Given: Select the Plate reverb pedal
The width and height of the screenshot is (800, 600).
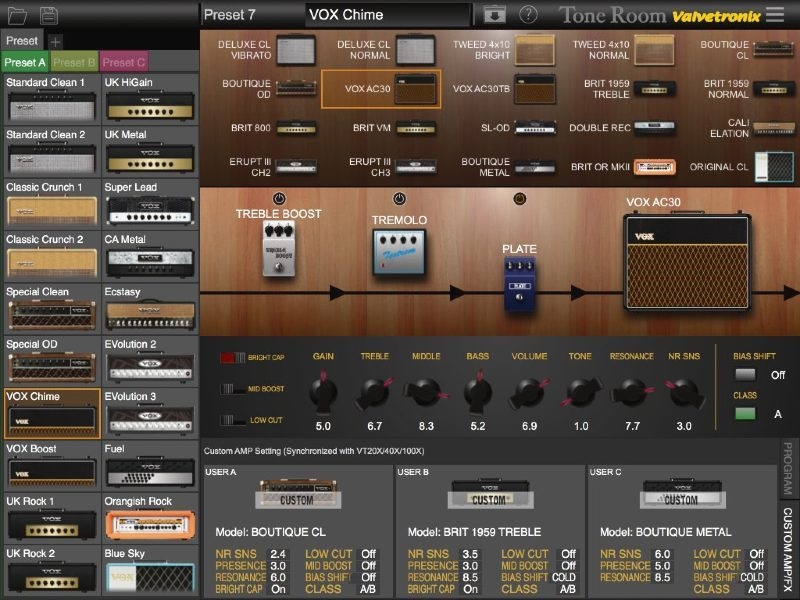Looking at the screenshot, I should coord(519,283).
